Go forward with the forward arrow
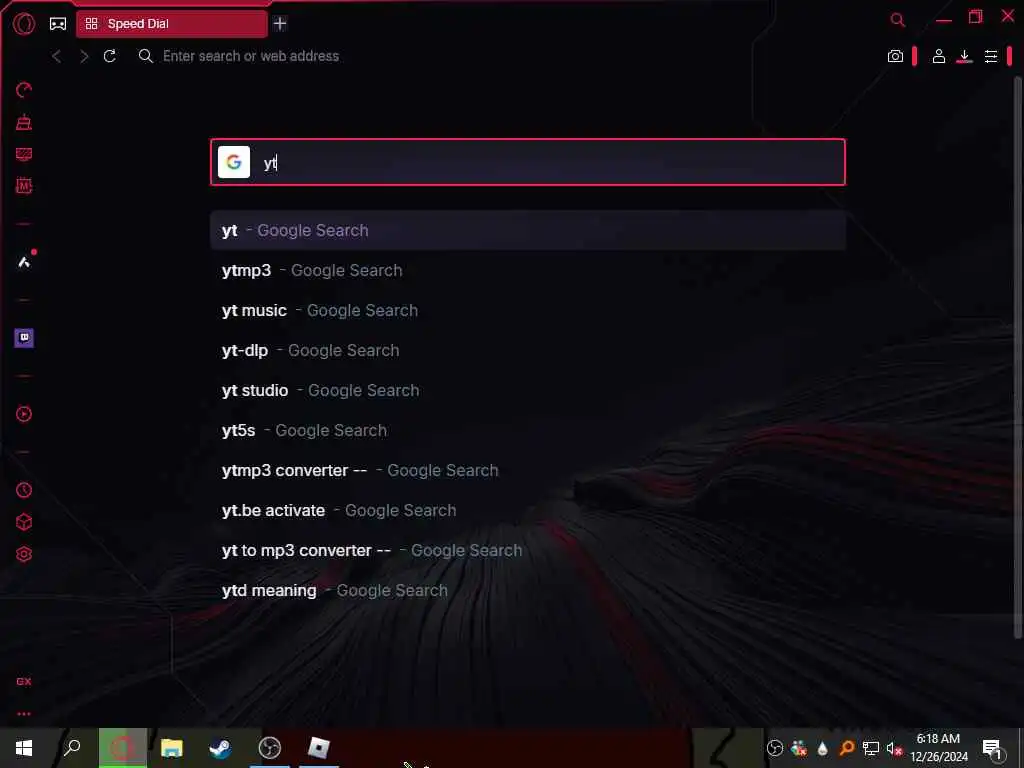Screen dimensions: 1024x768 (84, 56)
